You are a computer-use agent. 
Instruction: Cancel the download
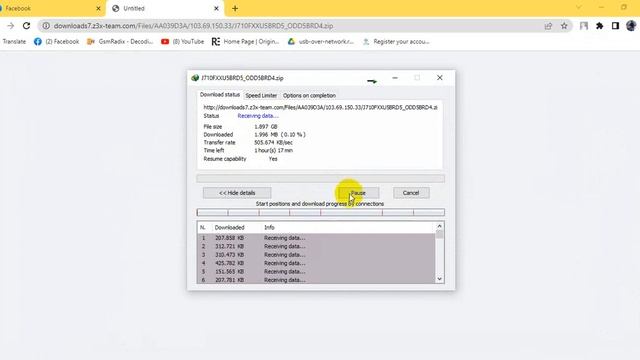coord(411,193)
